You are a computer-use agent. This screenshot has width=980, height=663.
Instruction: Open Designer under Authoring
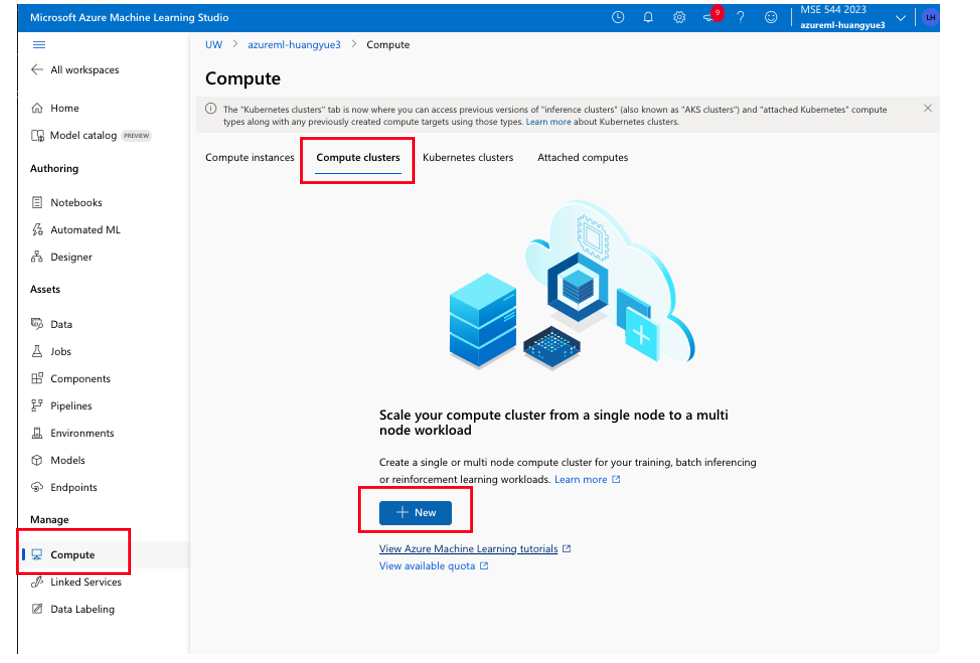[x=71, y=257]
